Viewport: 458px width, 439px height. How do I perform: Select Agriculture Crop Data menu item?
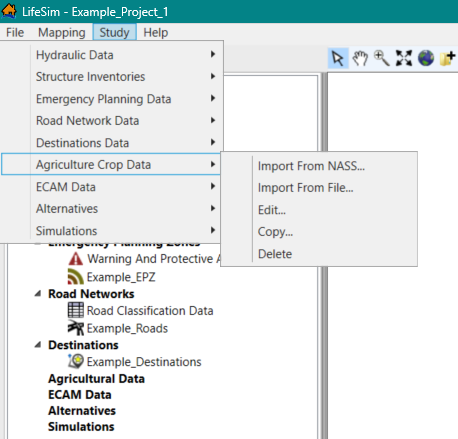pos(111,164)
